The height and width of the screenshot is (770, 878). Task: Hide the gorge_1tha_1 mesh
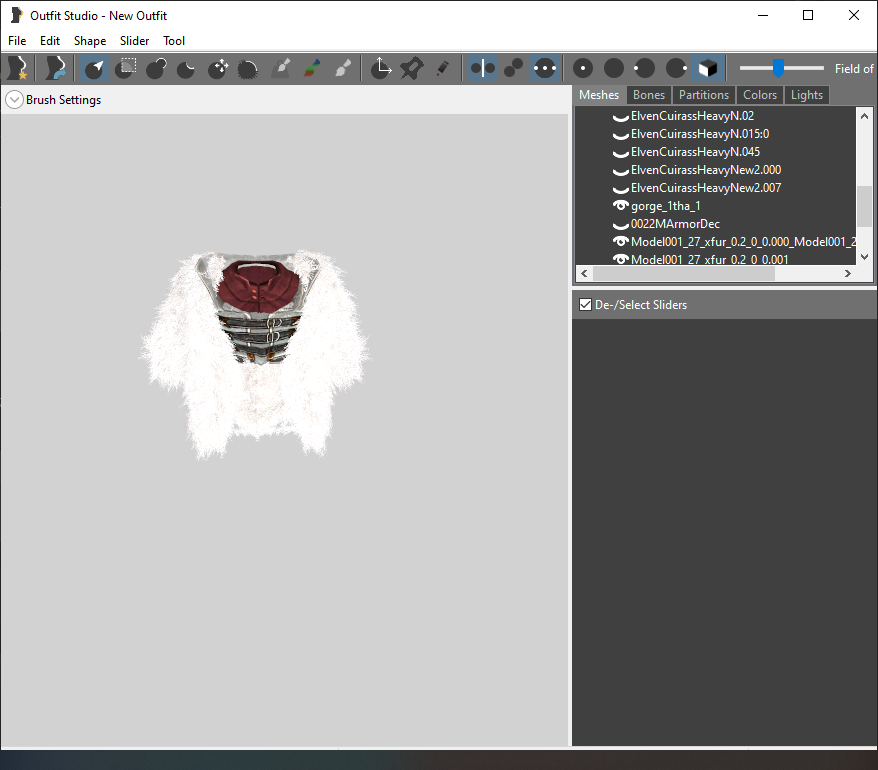(620, 206)
